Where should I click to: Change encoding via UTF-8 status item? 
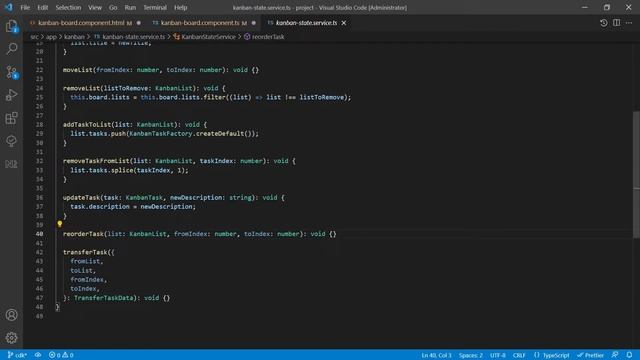point(498,355)
